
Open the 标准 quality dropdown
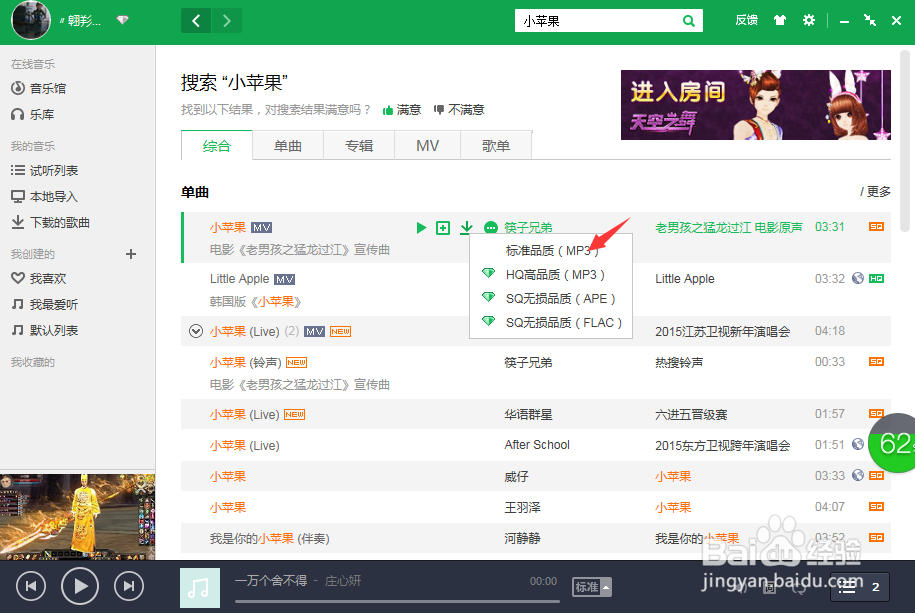pyautogui.click(x=592, y=587)
